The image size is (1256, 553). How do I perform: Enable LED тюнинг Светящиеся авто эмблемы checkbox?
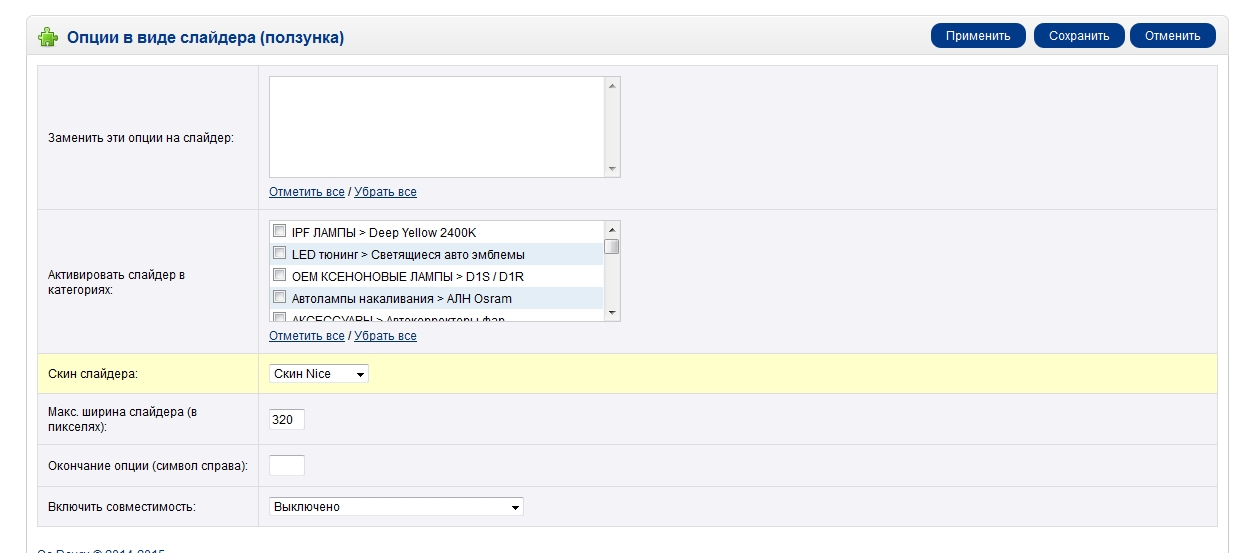pos(280,253)
